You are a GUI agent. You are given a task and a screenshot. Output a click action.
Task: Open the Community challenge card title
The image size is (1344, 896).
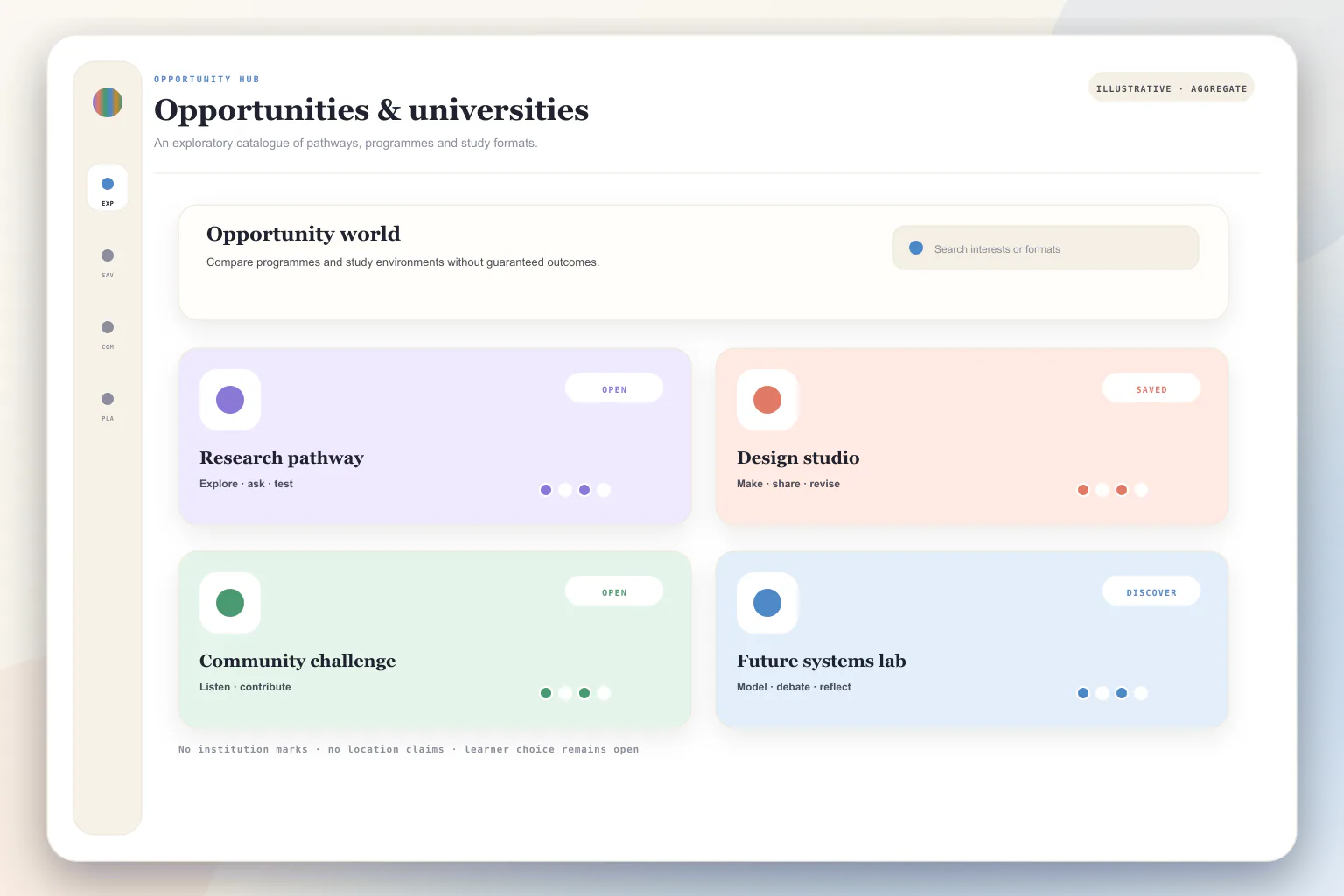click(297, 661)
